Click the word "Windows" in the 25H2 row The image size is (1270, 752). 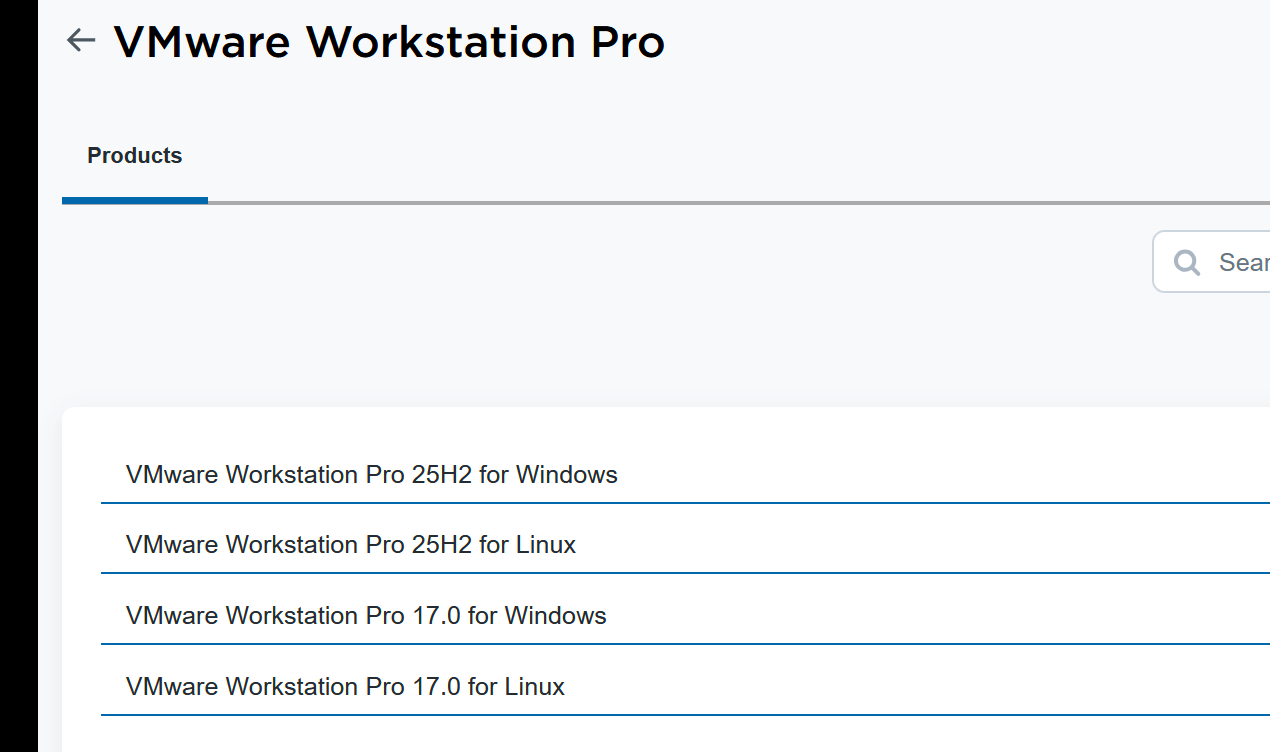pyautogui.click(x=566, y=474)
